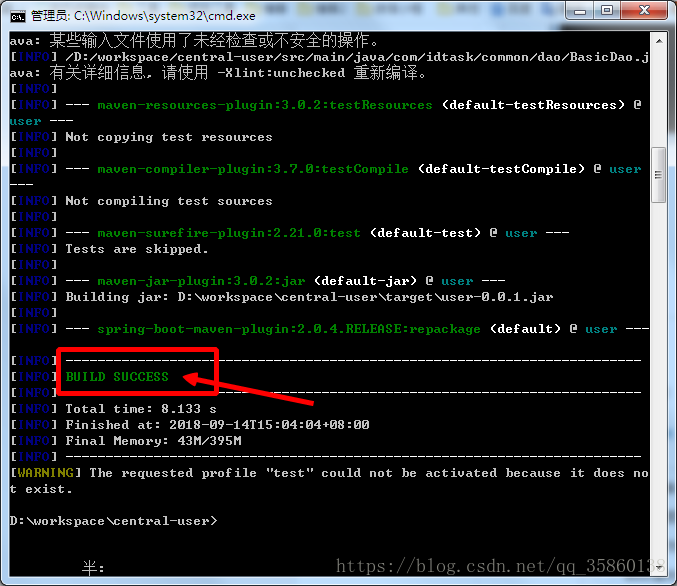Click the D:\workspace\central-user> prompt
Viewport: 677px width, 586px height.
[x=114, y=521]
